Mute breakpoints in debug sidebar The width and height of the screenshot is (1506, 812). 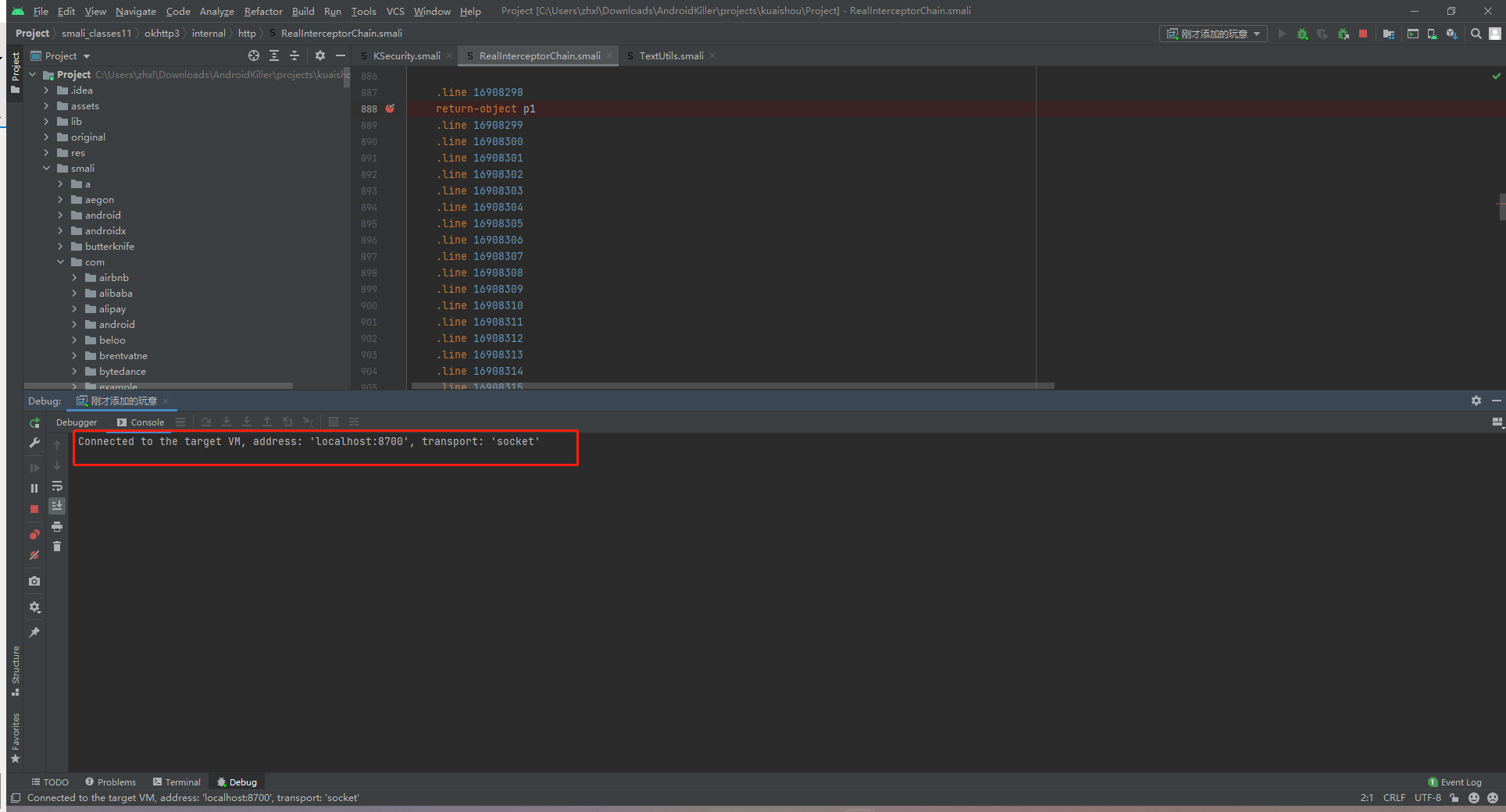tap(34, 555)
